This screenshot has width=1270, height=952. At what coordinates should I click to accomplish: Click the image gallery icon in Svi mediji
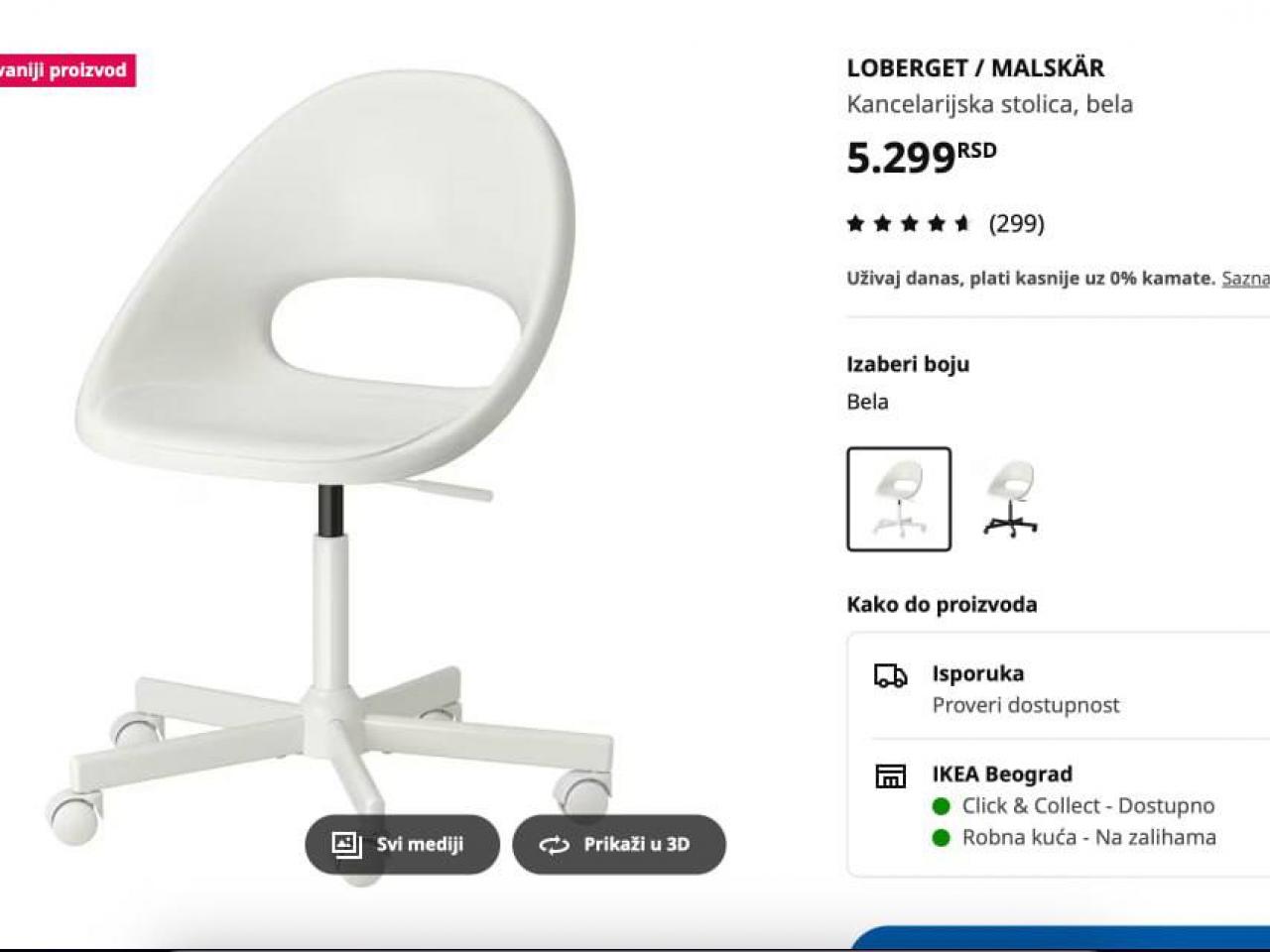(x=346, y=844)
